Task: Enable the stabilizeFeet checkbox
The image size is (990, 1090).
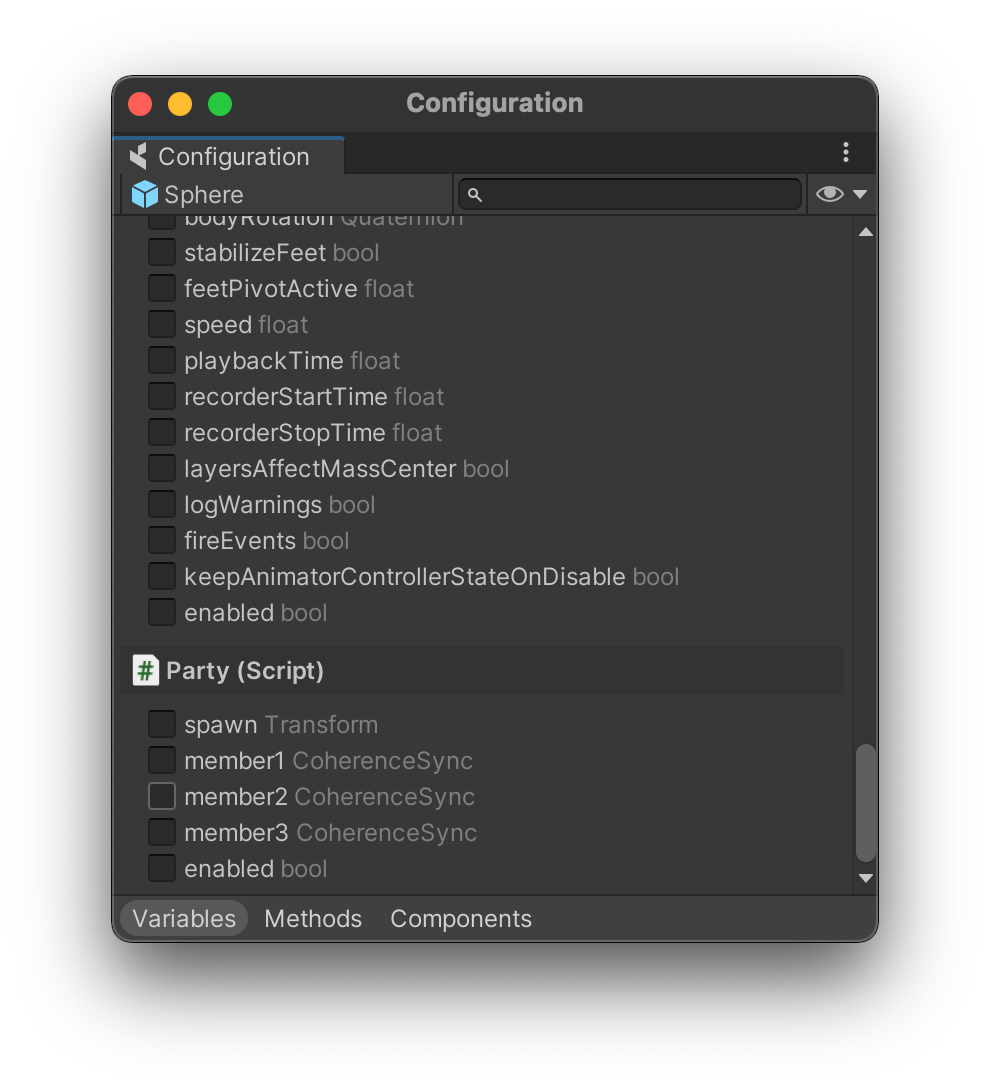Action: [162, 253]
